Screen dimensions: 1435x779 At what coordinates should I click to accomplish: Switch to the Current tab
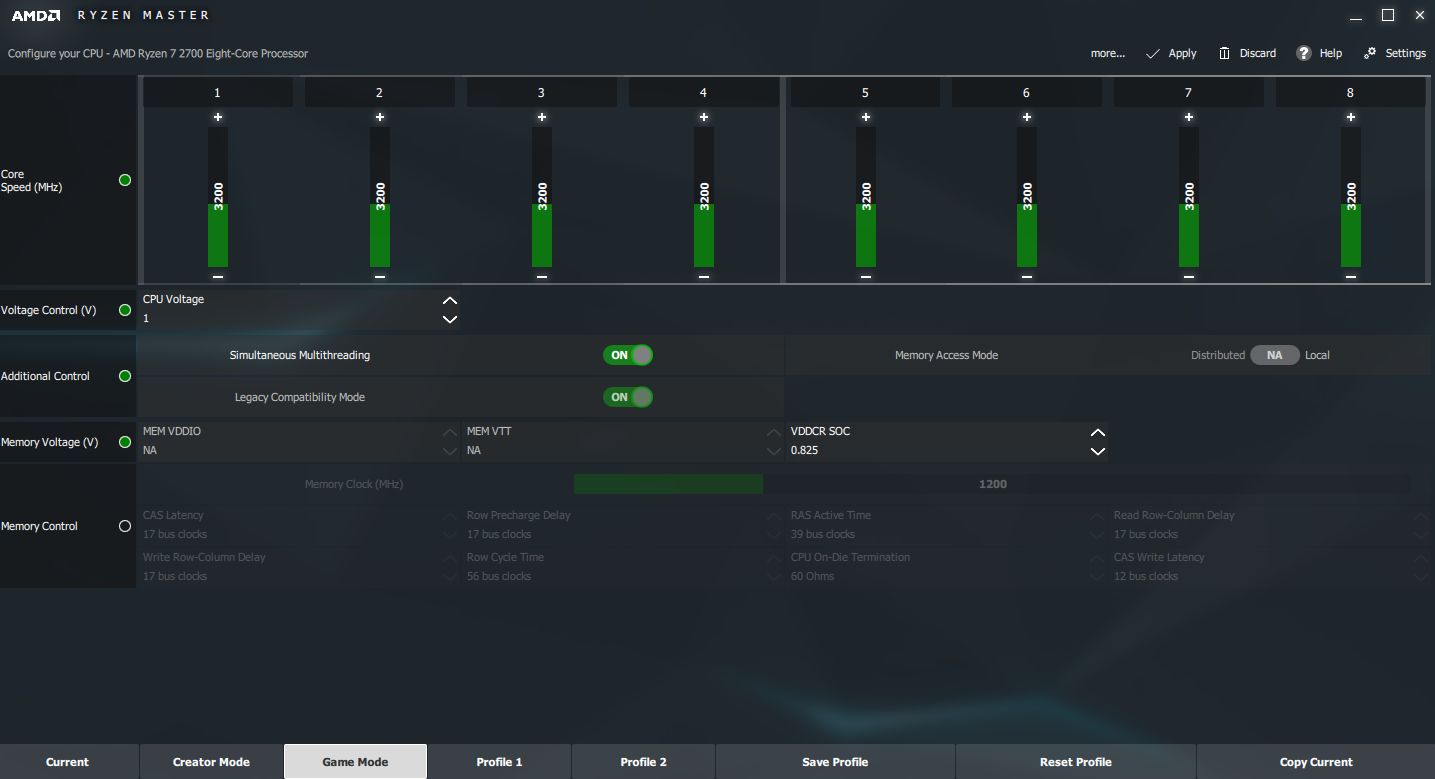(68, 762)
